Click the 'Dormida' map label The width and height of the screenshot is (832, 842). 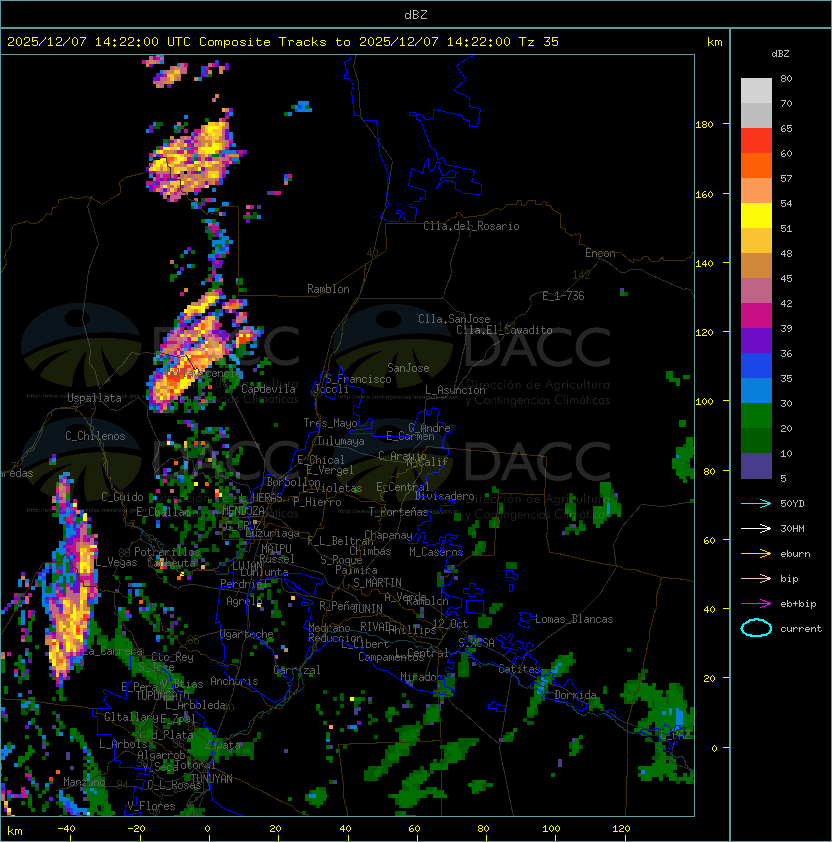point(575,695)
